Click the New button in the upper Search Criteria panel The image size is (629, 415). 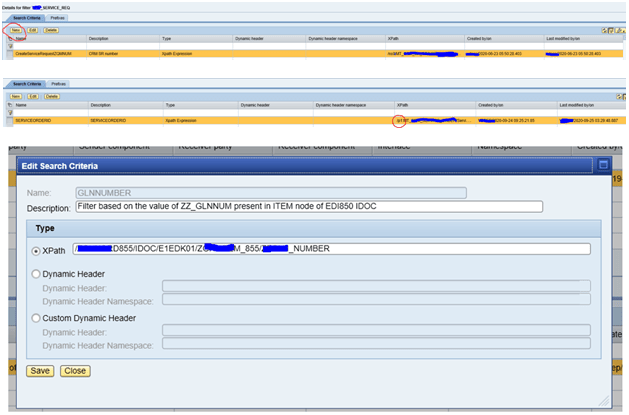coord(13,31)
